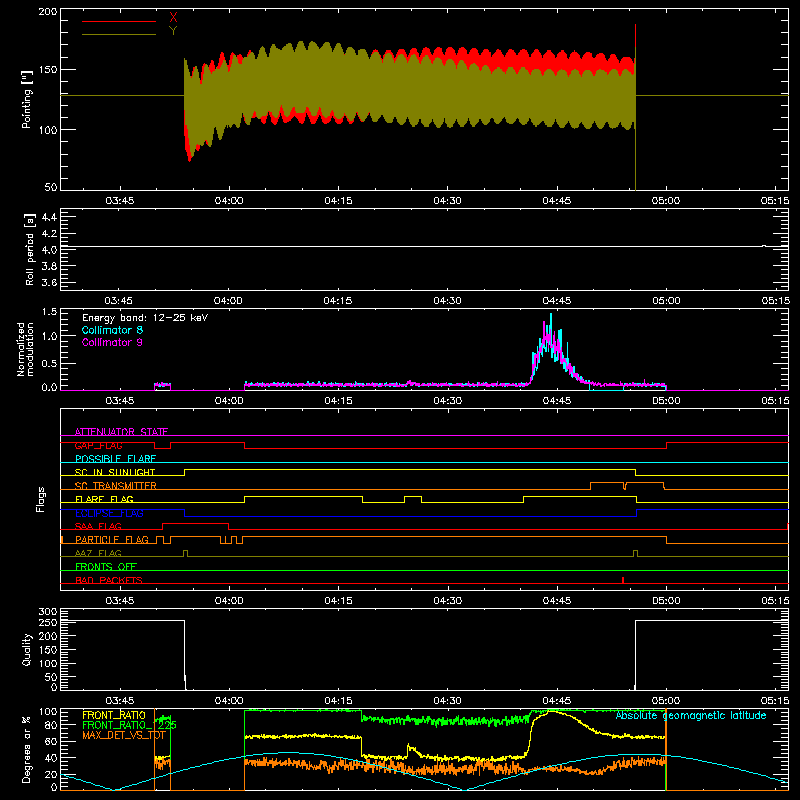Click the '04:30' label under the modulation plot

[x=447, y=401]
